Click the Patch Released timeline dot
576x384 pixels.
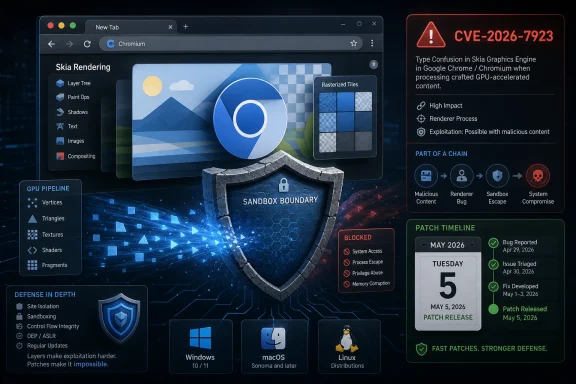[493, 309]
